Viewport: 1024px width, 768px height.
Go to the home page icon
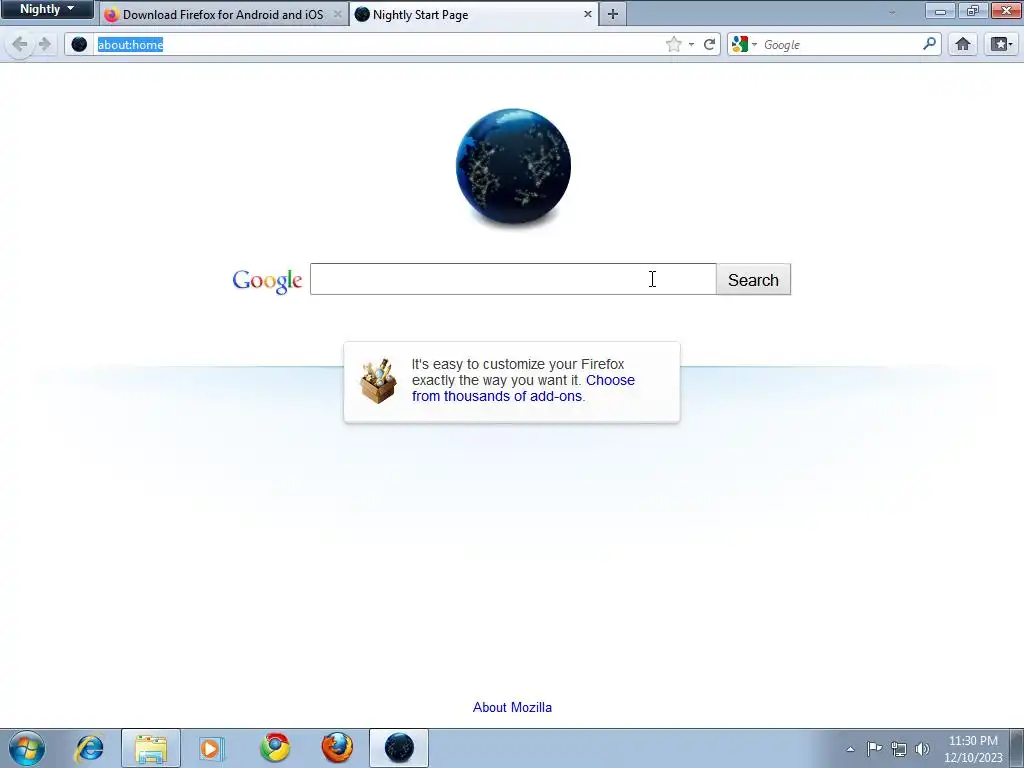click(963, 44)
